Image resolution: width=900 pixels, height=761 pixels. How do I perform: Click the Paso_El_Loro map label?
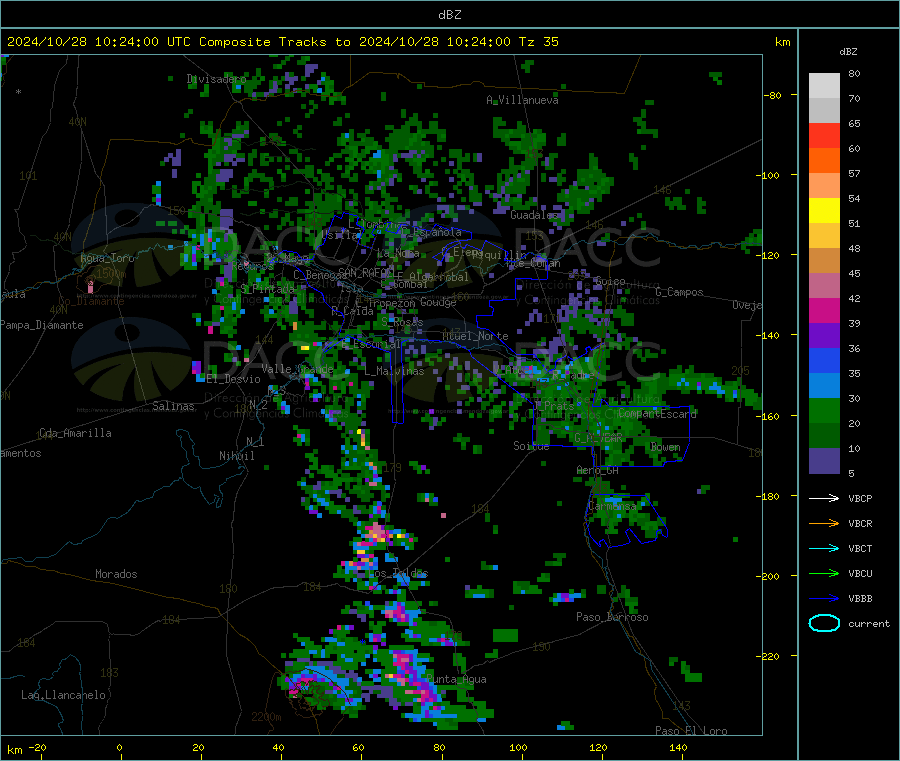(x=691, y=731)
